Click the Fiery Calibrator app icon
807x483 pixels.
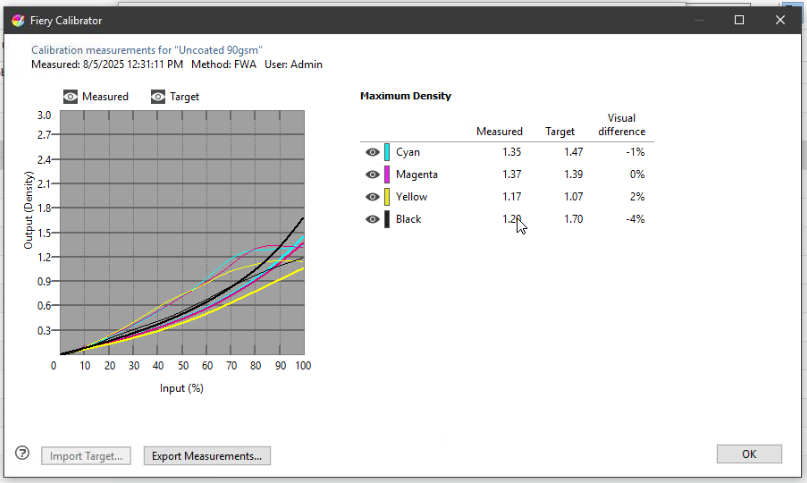click(x=18, y=21)
